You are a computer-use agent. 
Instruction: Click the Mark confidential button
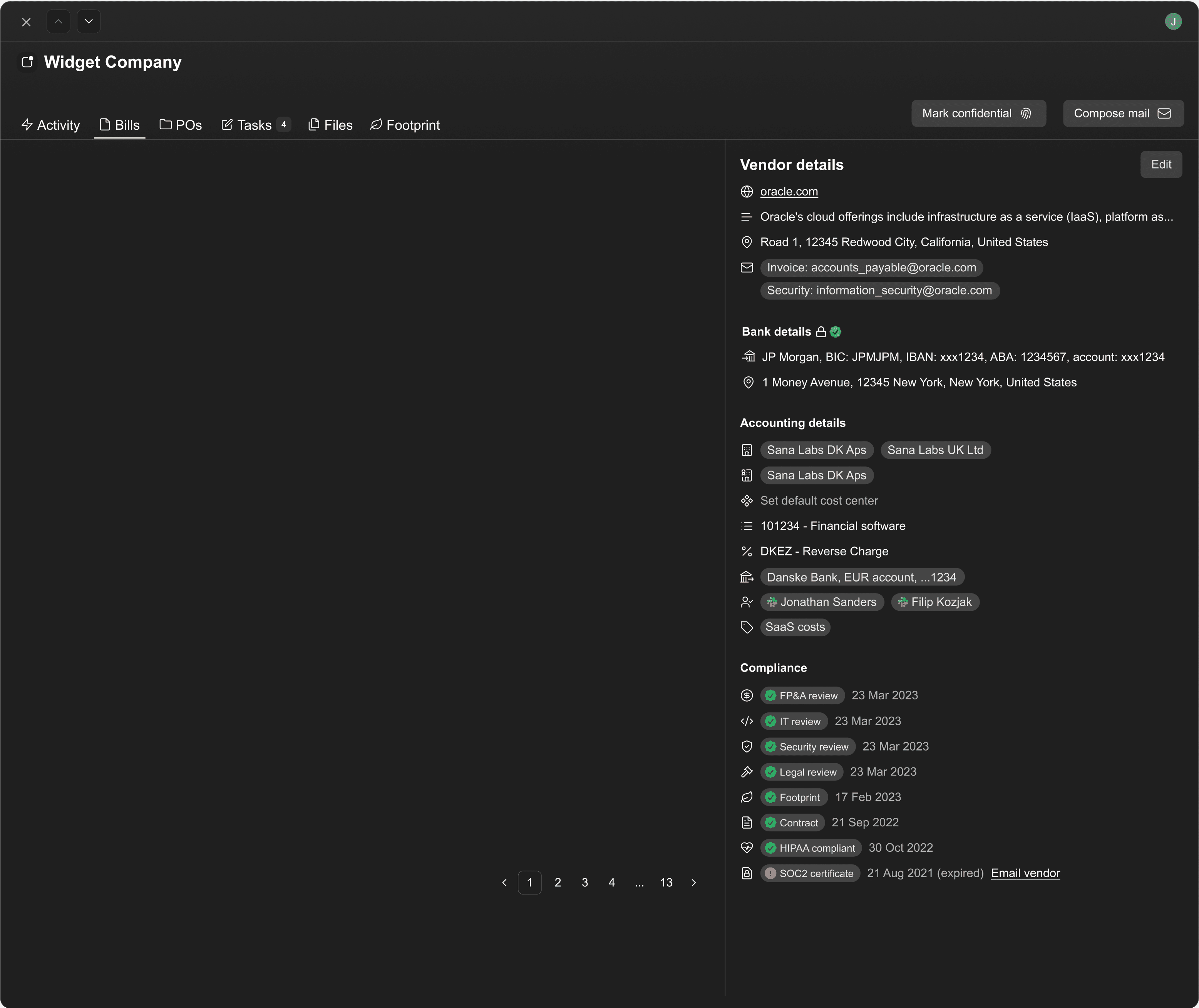pos(978,113)
